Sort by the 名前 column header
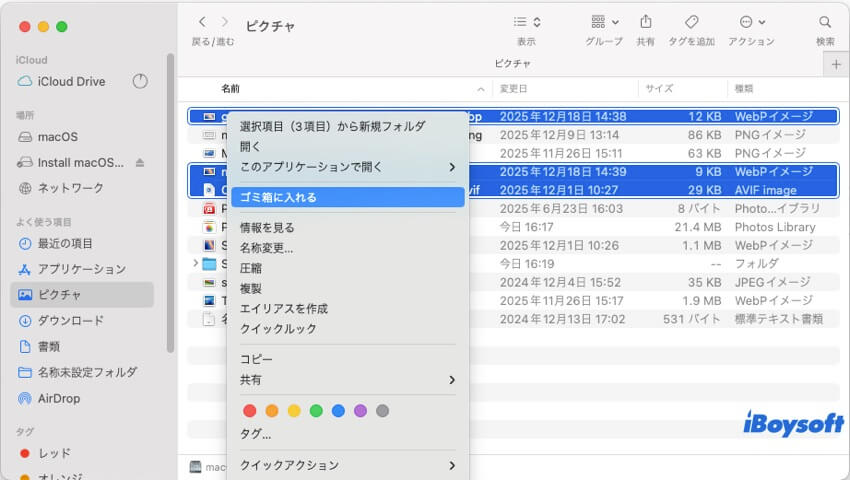 coord(230,88)
